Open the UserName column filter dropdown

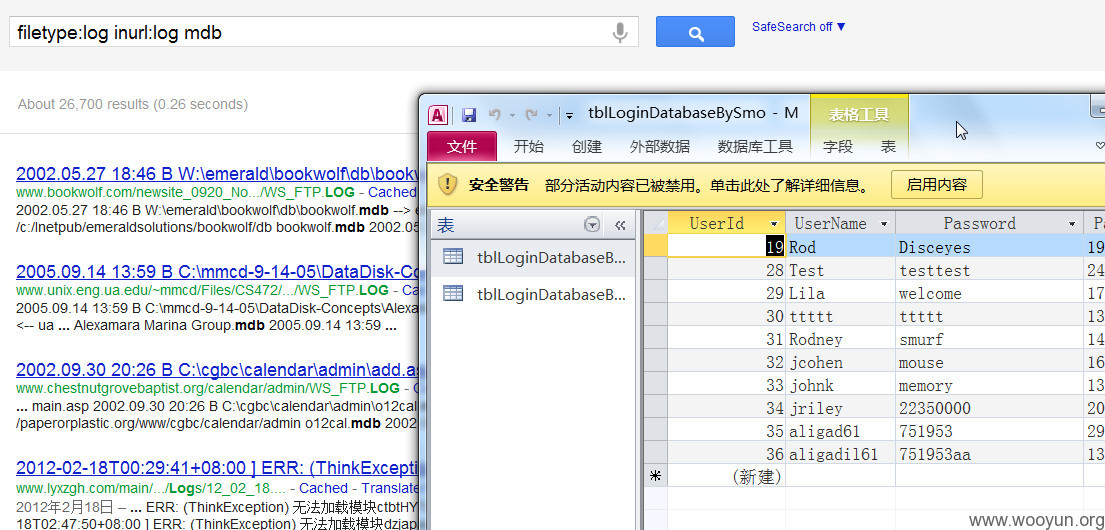point(884,224)
